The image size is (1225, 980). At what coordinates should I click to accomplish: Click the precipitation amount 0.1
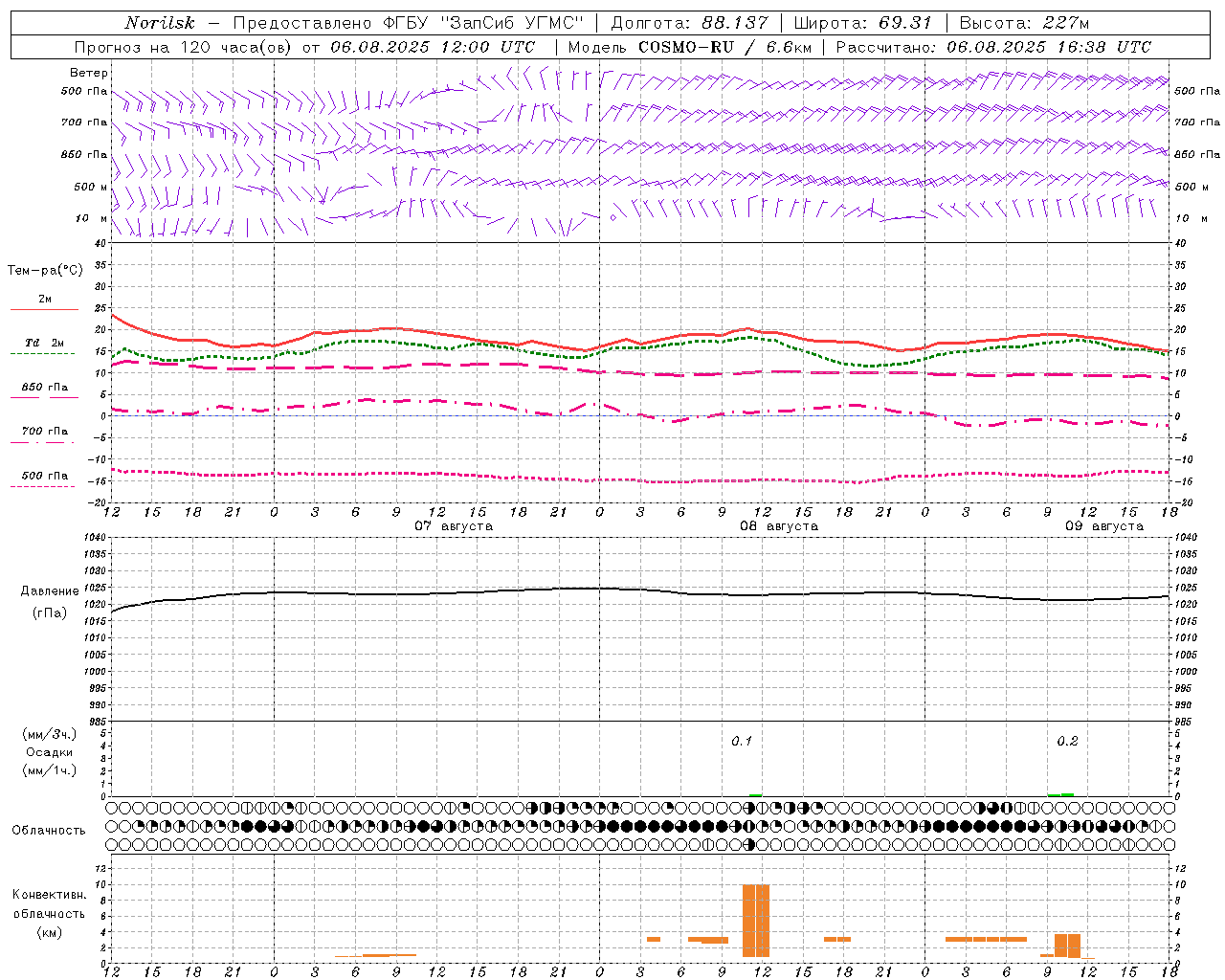coord(742,741)
